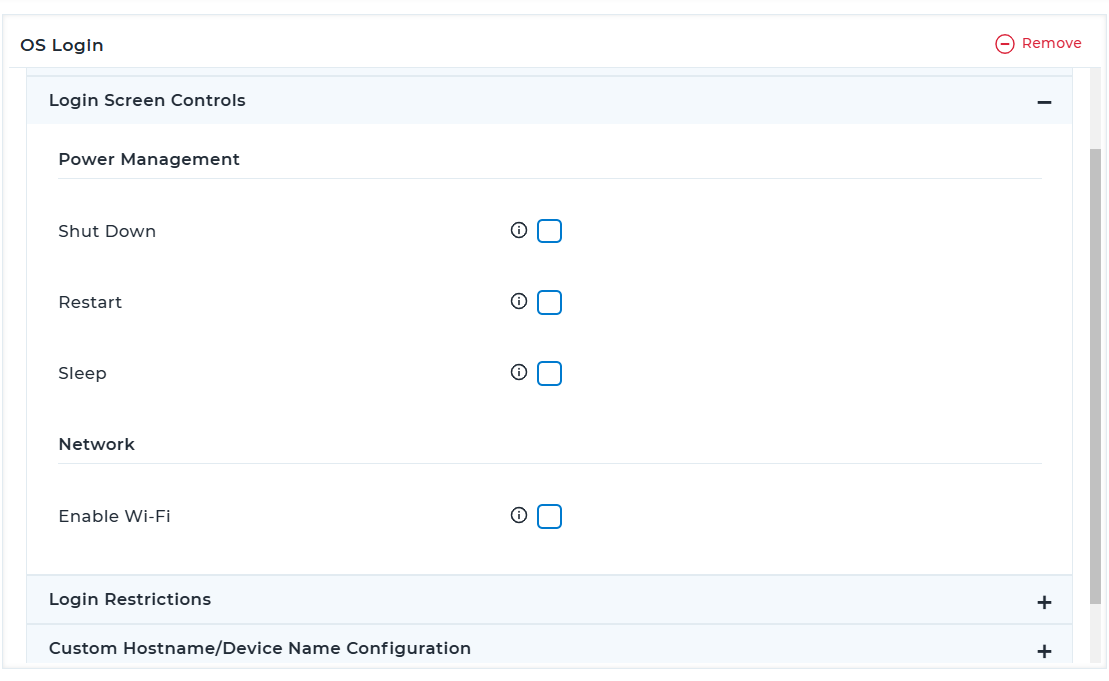1109x681 pixels.
Task: Enable the Shut Down checkbox
Action: [x=549, y=231]
